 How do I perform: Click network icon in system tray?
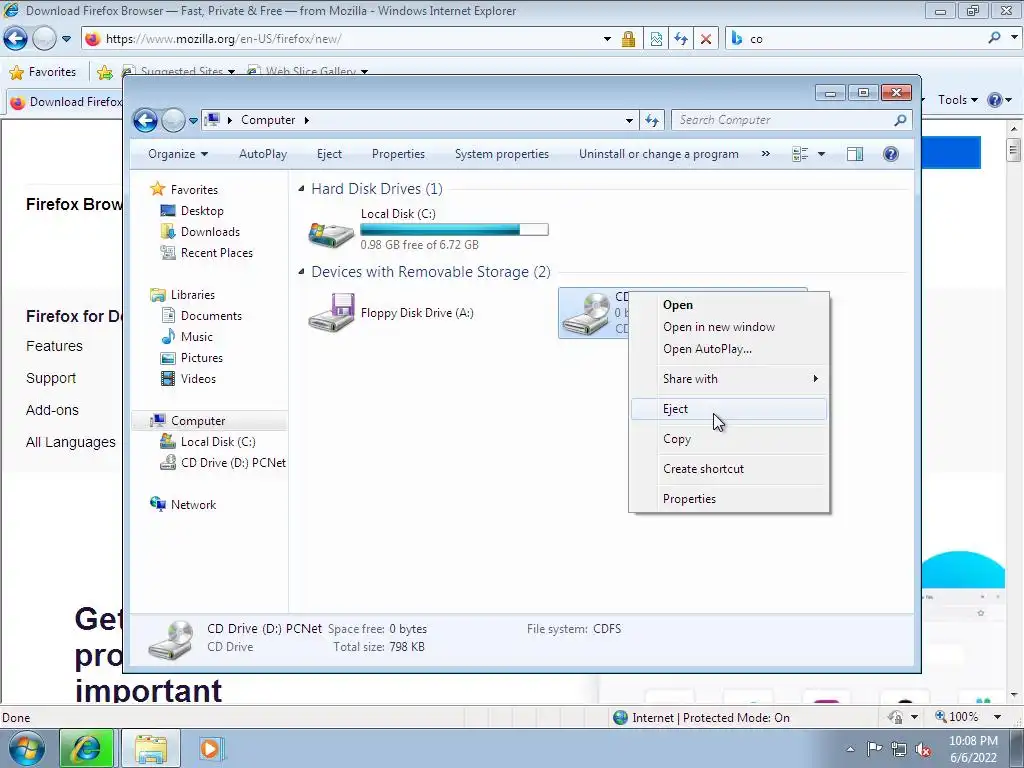(x=899, y=749)
